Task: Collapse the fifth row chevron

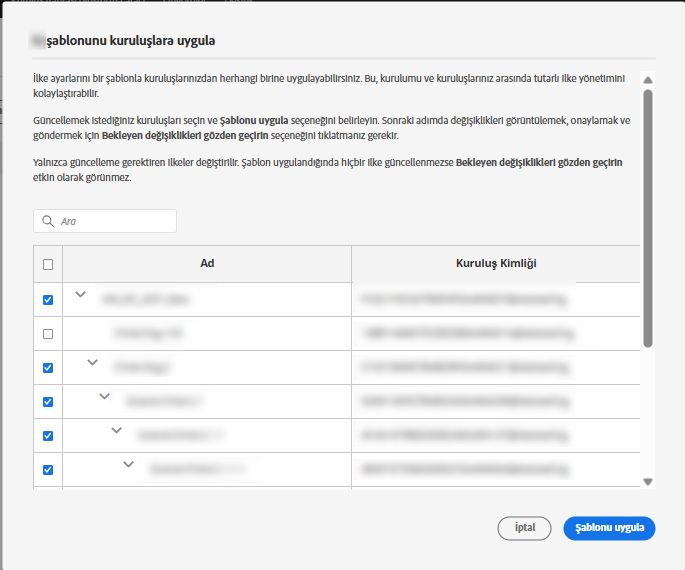Action: point(117,431)
